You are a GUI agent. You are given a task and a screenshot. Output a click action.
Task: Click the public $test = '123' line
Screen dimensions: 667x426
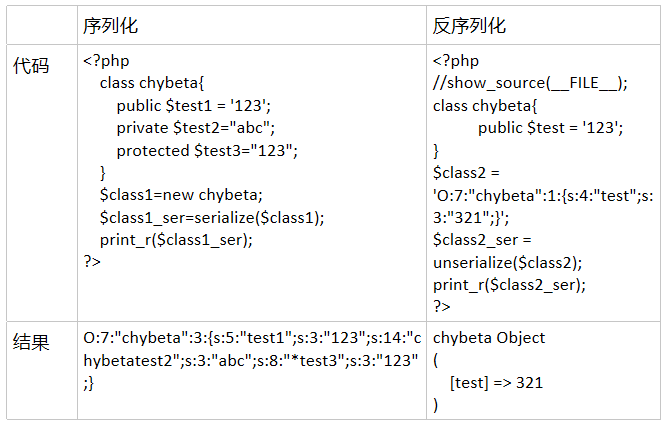[x=550, y=128]
